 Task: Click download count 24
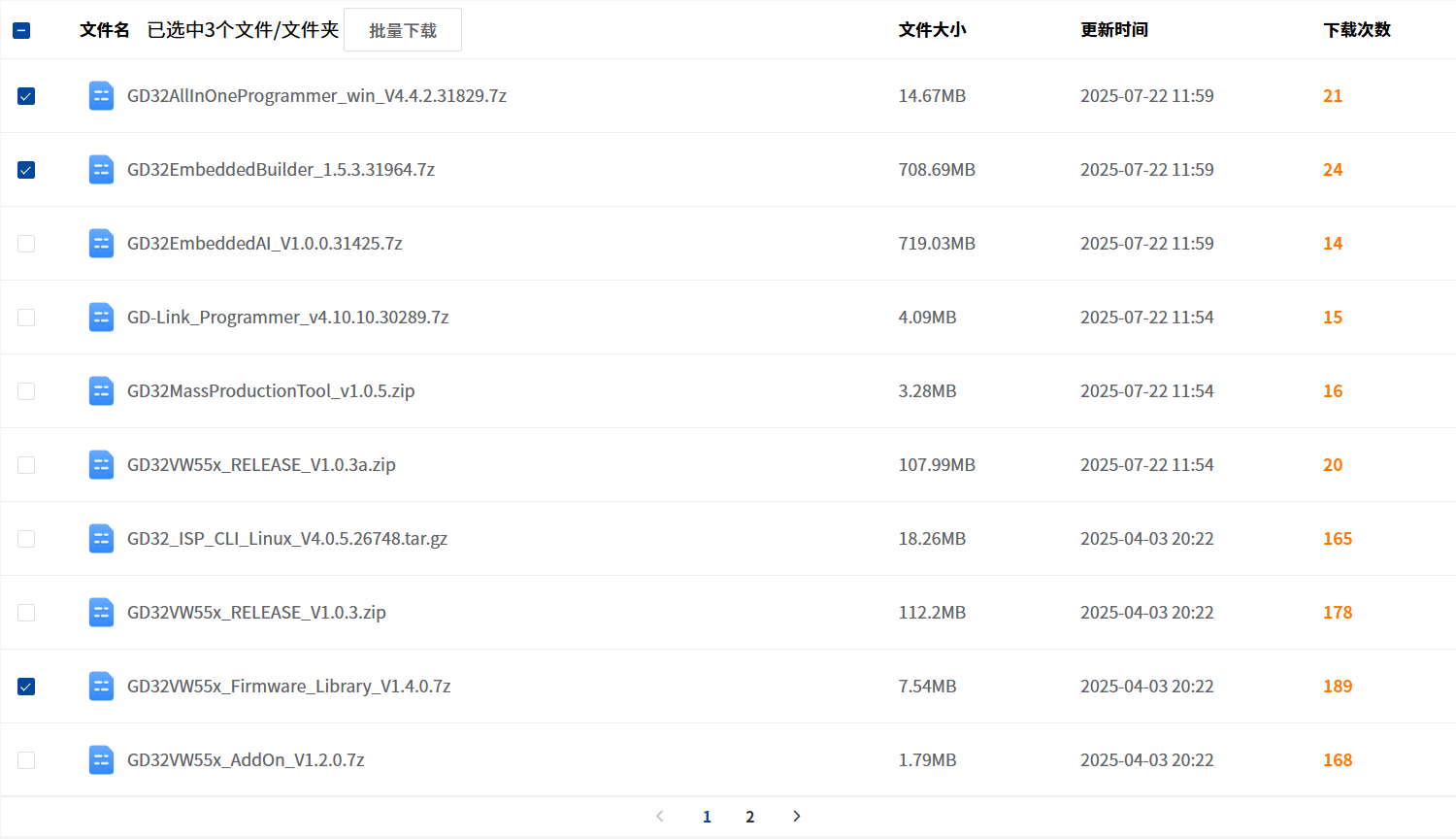pos(1333,170)
